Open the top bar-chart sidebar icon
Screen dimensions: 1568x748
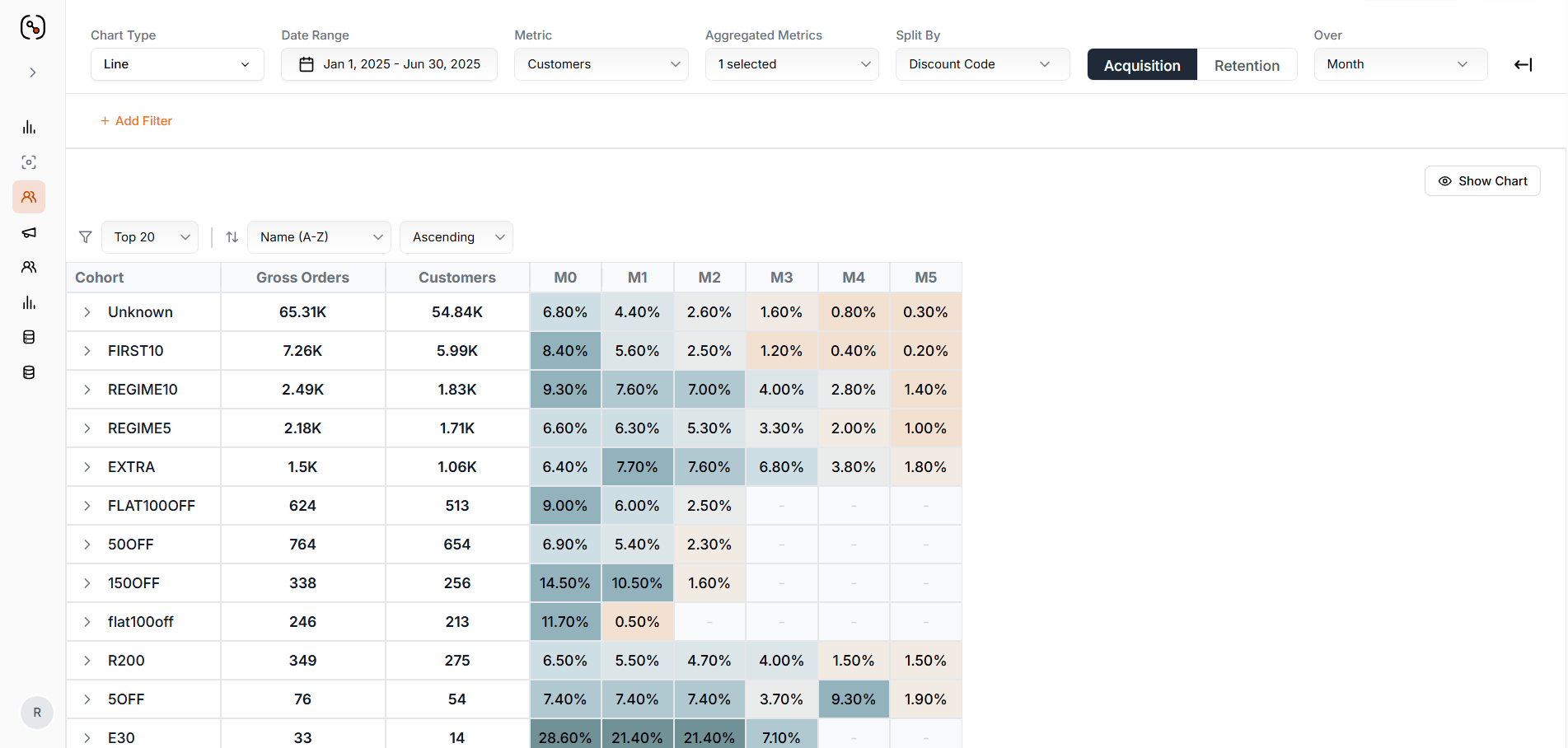[29, 127]
